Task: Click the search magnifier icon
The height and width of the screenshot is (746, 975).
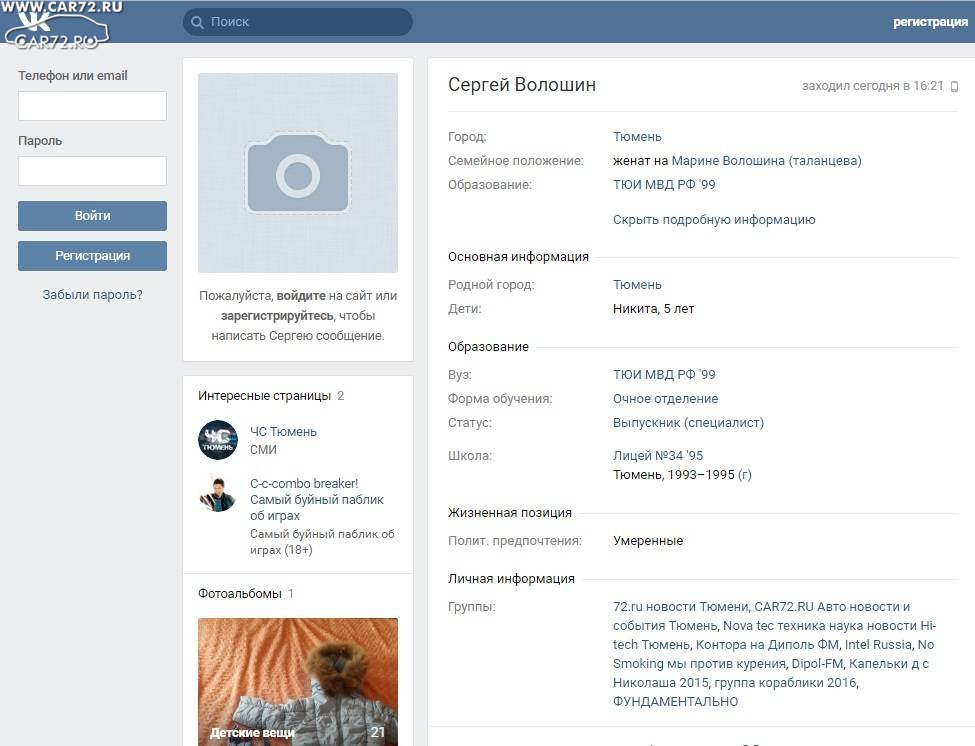Action: click(198, 22)
